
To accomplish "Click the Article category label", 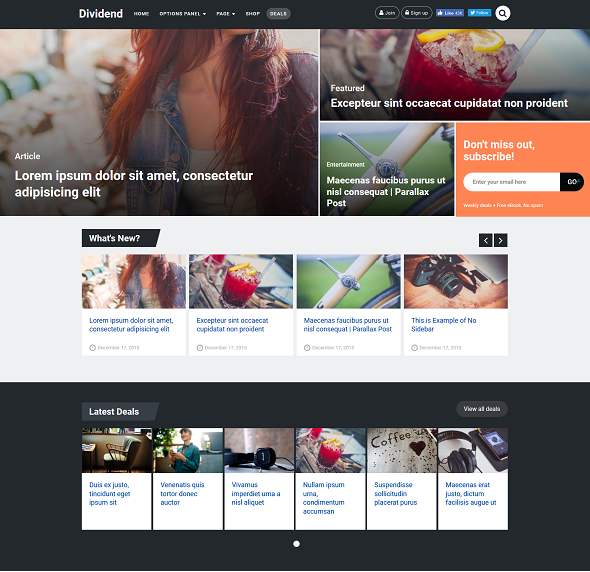I will click(x=27, y=156).
